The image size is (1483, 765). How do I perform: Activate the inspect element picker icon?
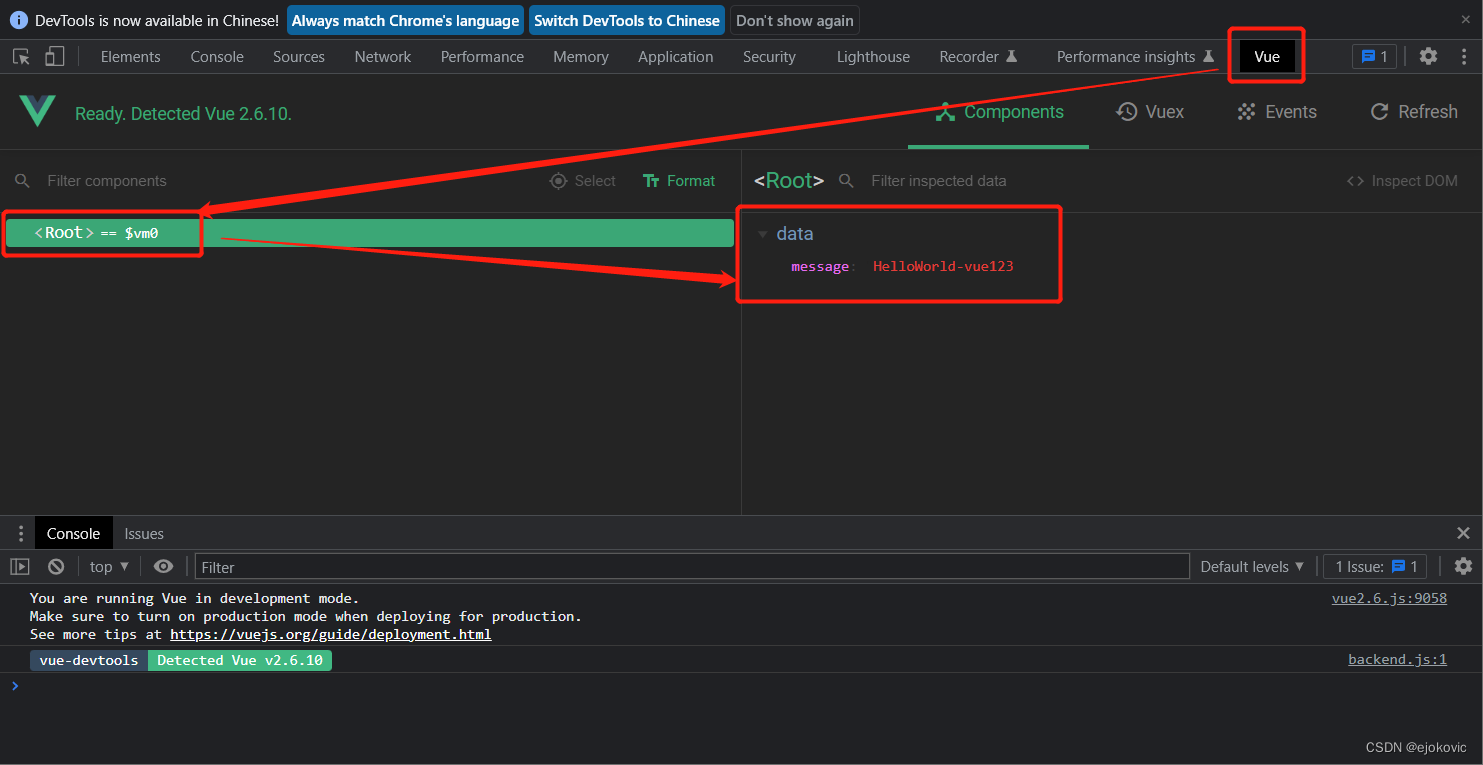pos(21,57)
